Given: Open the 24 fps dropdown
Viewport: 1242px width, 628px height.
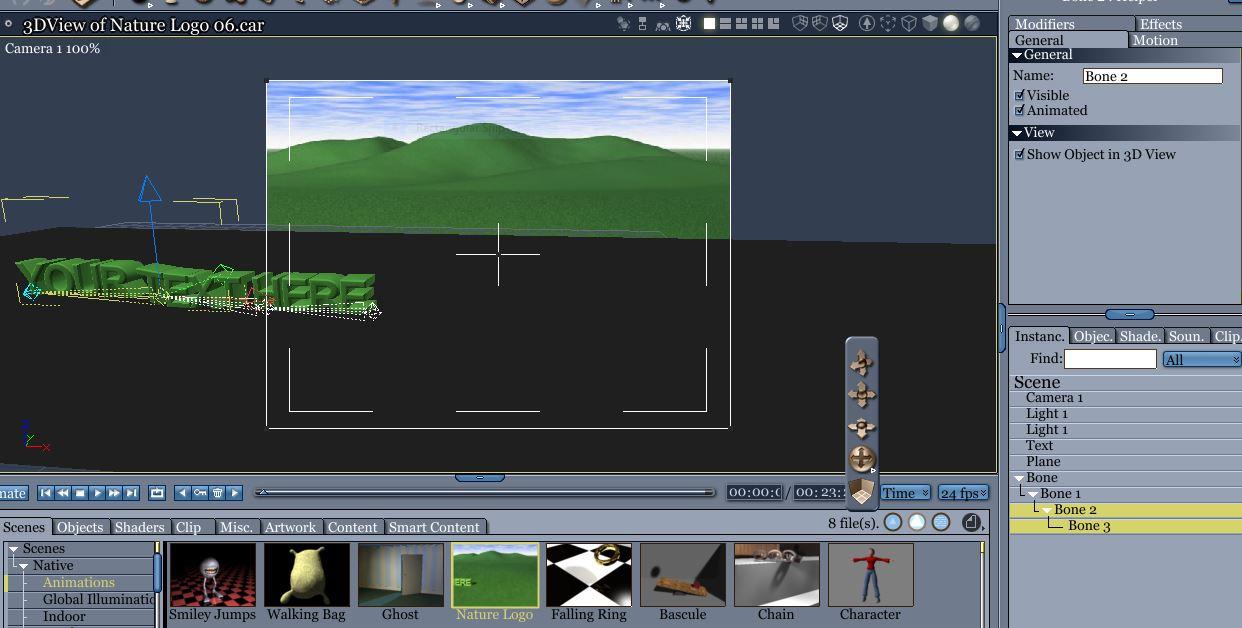Looking at the screenshot, I should click(x=964, y=493).
